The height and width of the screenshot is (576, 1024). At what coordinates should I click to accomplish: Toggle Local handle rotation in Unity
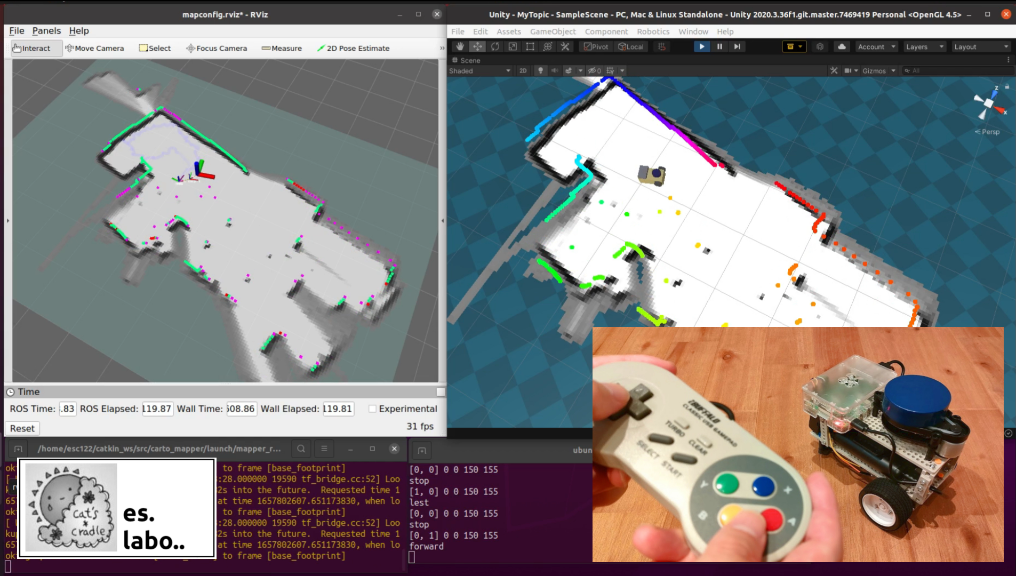pos(631,46)
